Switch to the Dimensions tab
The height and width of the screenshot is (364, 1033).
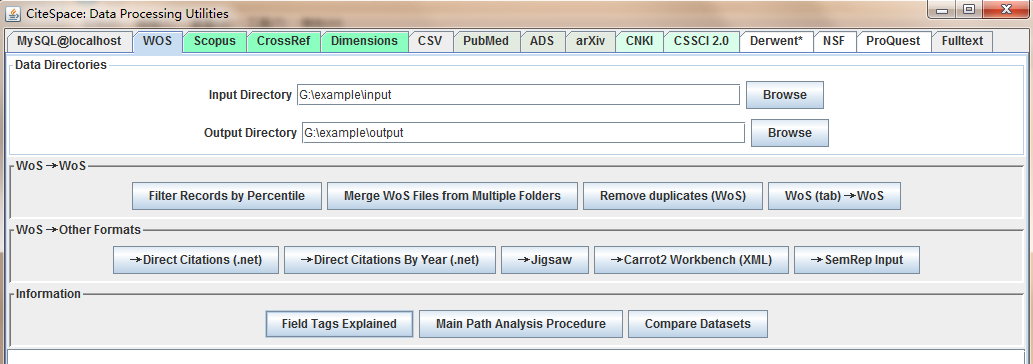point(364,41)
